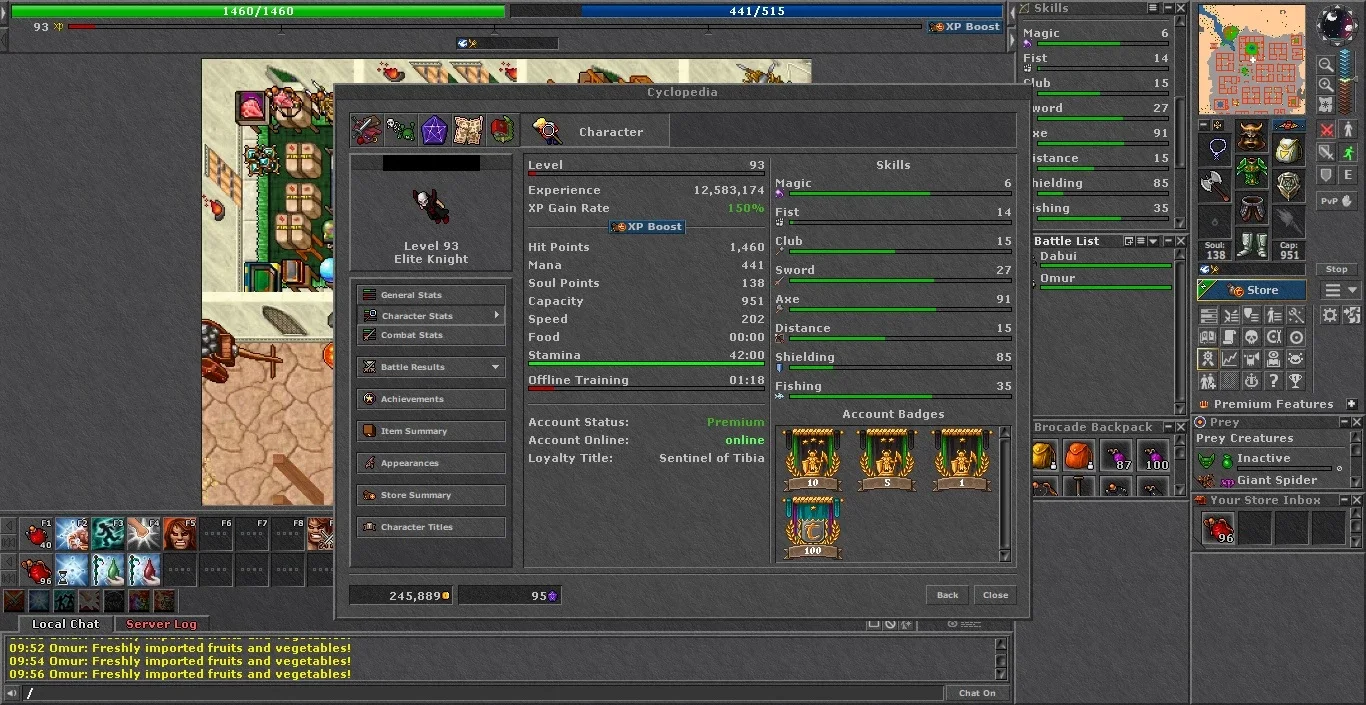This screenshot has width=1366, height=705.
Task: Click the XP Boost button in top bar
Action: pyautogui.click(x=965, y=27)
